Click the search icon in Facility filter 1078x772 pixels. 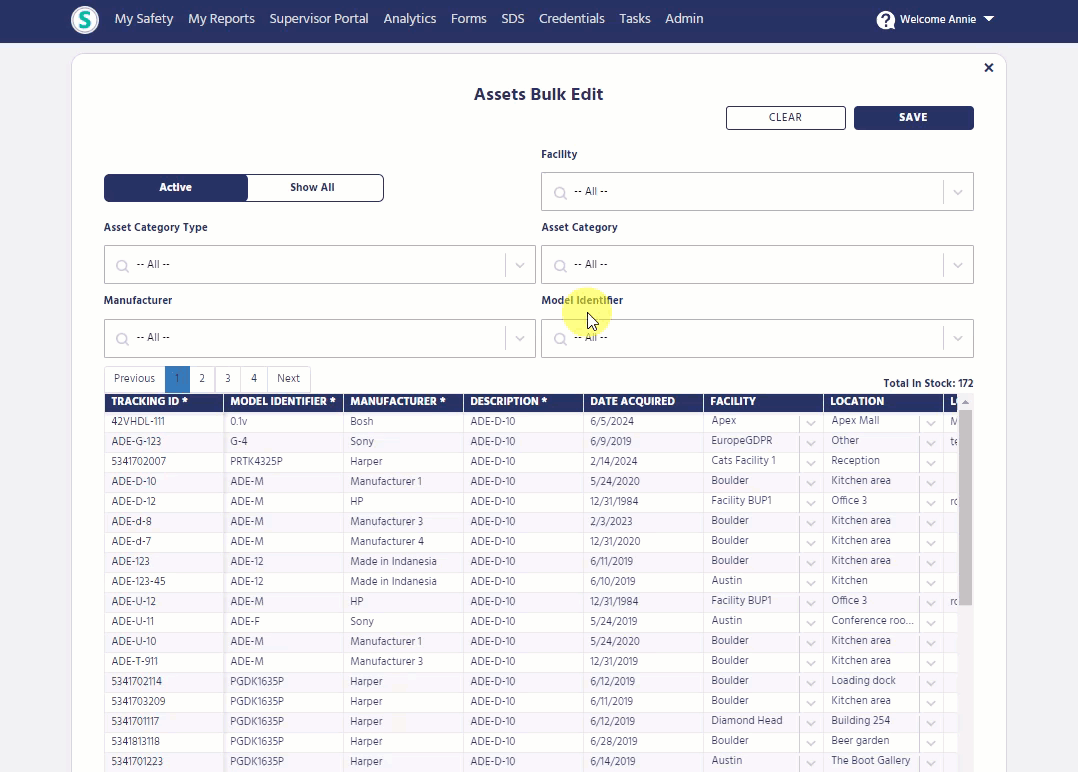560,192
